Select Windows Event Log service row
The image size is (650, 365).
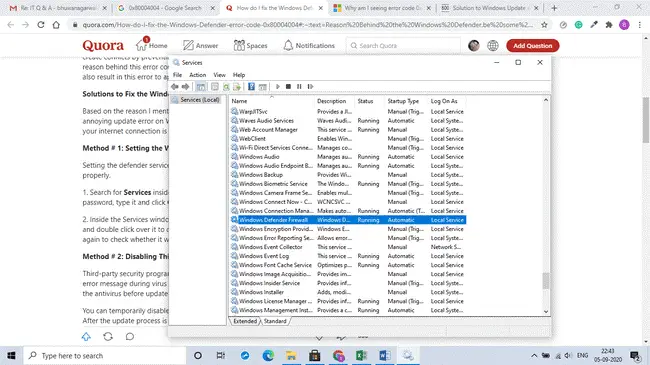(348, 256)
